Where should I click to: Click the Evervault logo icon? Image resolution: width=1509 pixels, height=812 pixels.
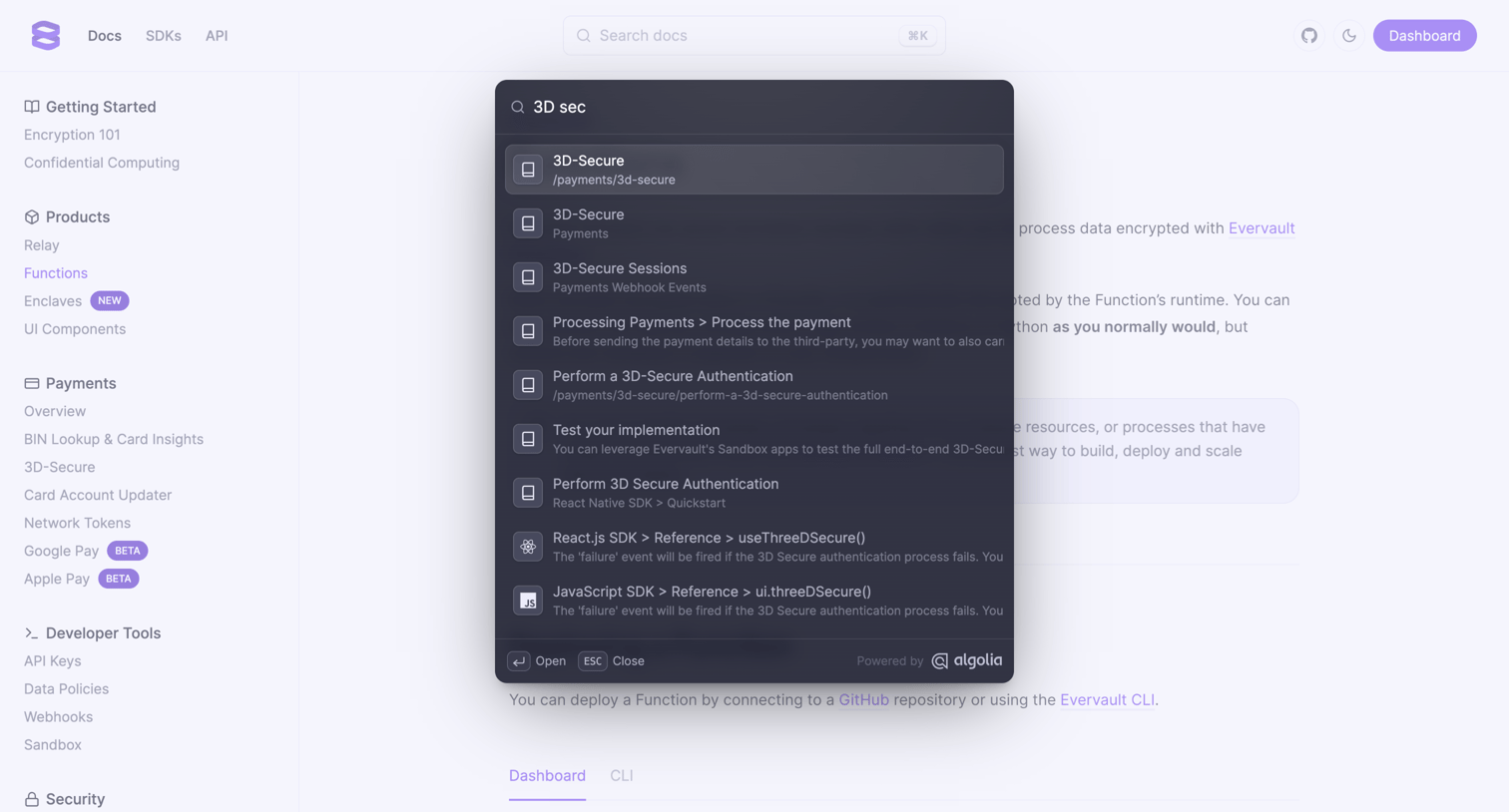(x=46, y=35)
